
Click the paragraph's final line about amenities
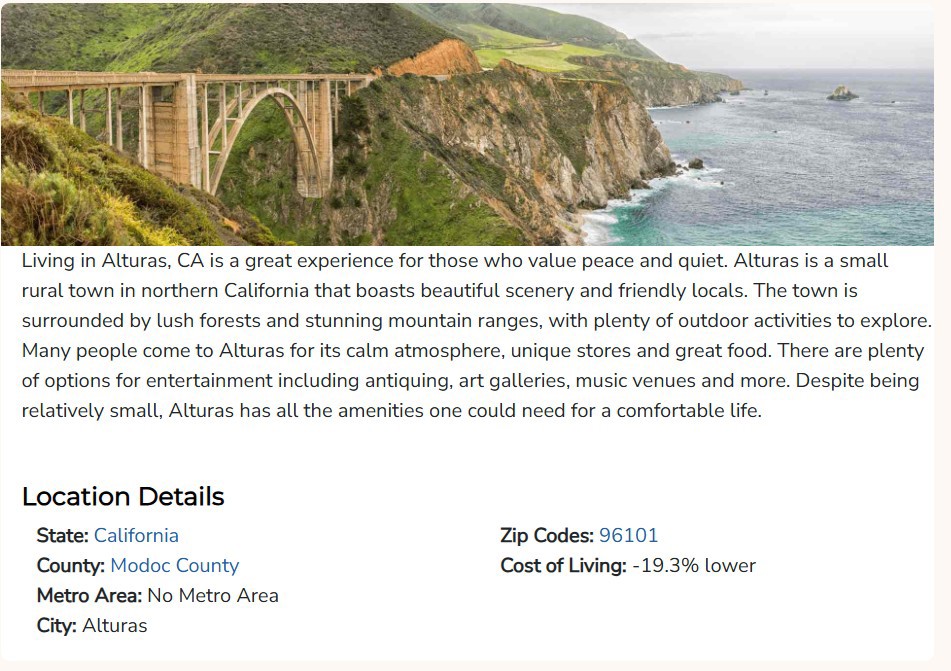pyautogui.click(x=391, y=411)
